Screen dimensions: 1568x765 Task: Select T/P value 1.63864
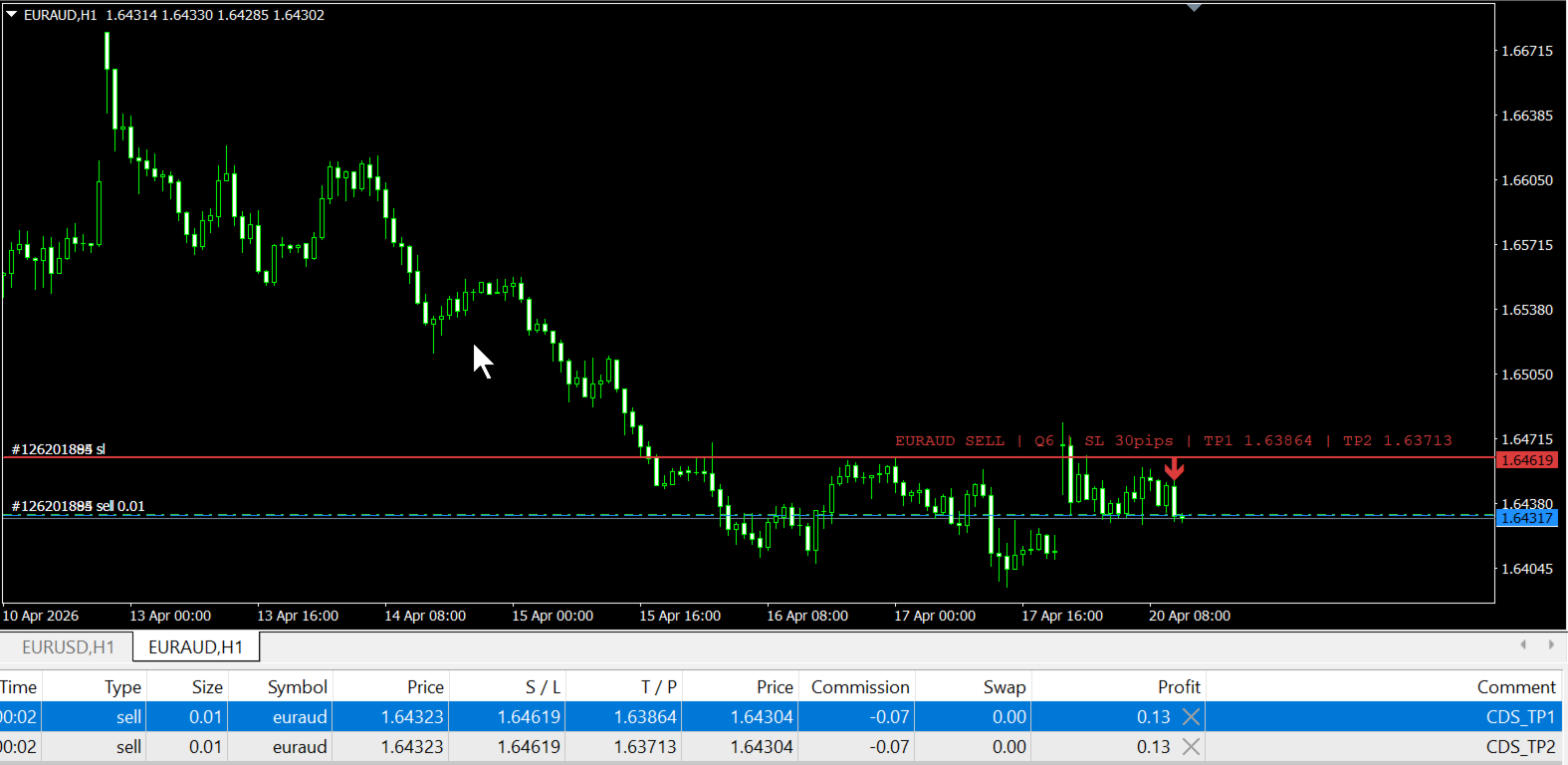click(645, 716)
